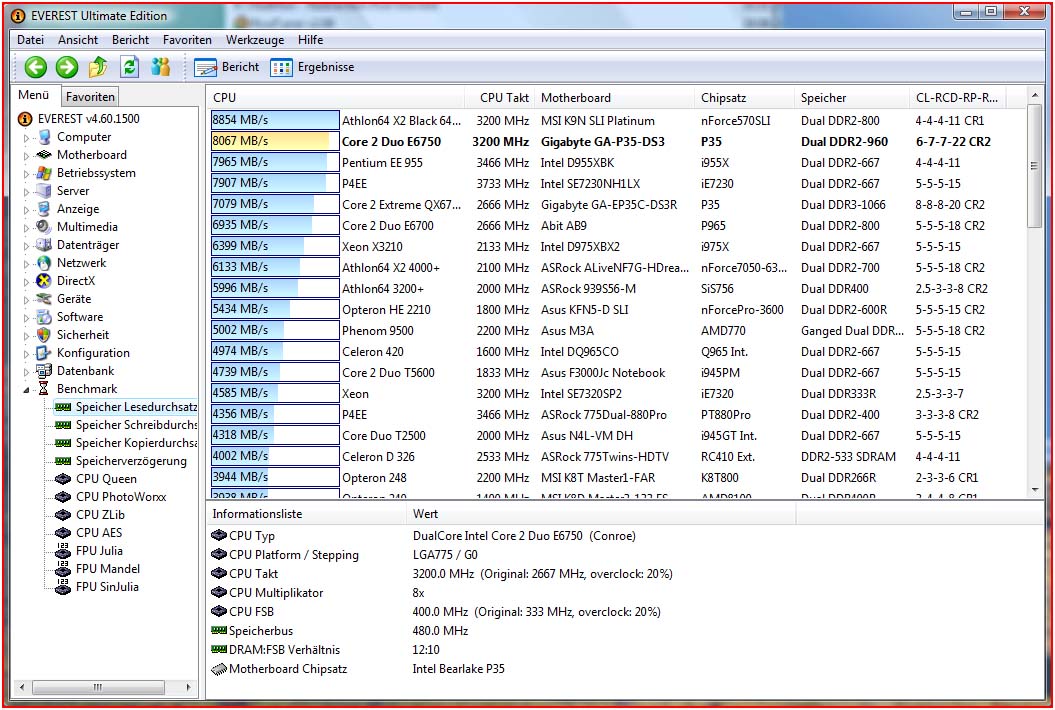Expand the Datenbank tree node
The image size is (1055, 710).
pyautogui.click(x=26, y=371)
